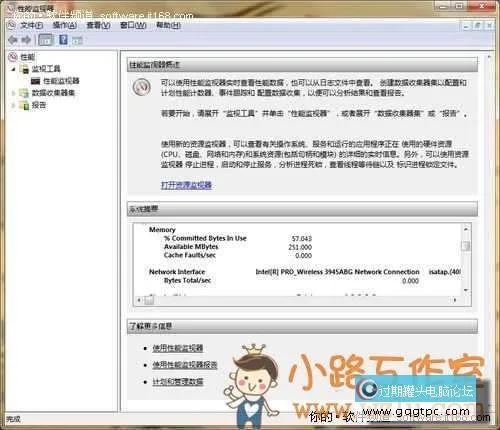Click the % Committed Bytes In Use value
Viewport: 500px width, 430px height.
coord(302,239)
